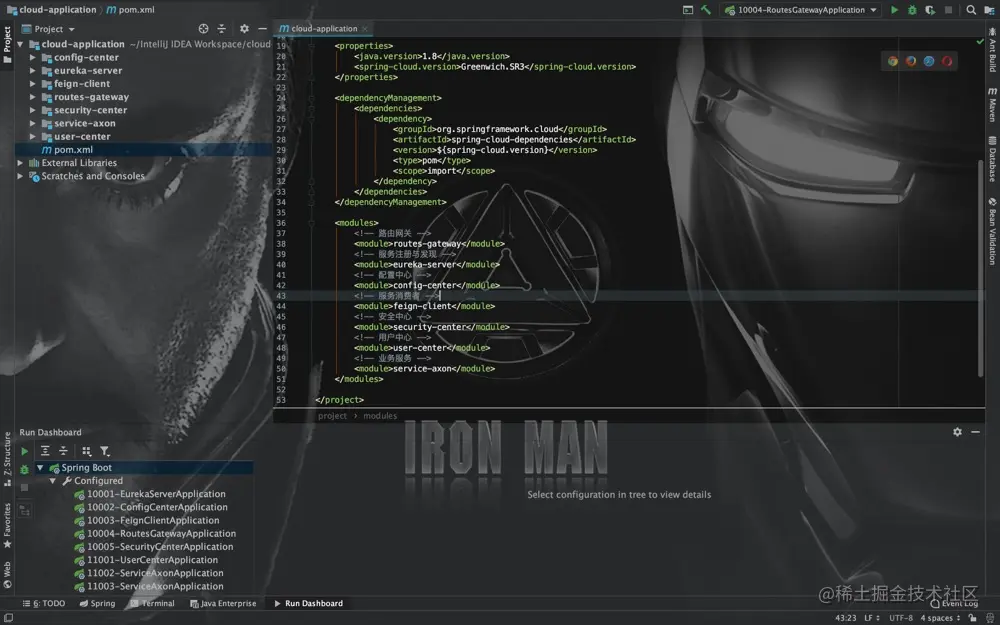Run the selected configuration from the top toolbar

pyautogui.click(x=894, y=10)
